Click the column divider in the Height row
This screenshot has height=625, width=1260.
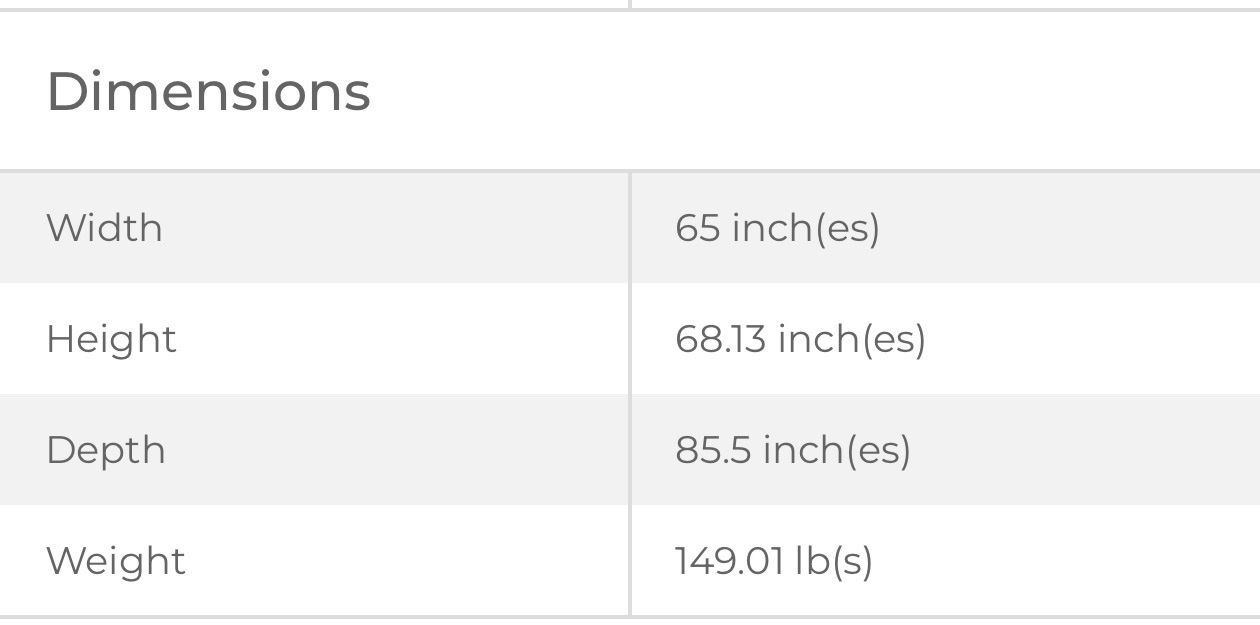pyautogui.click(x=630, y=339)
